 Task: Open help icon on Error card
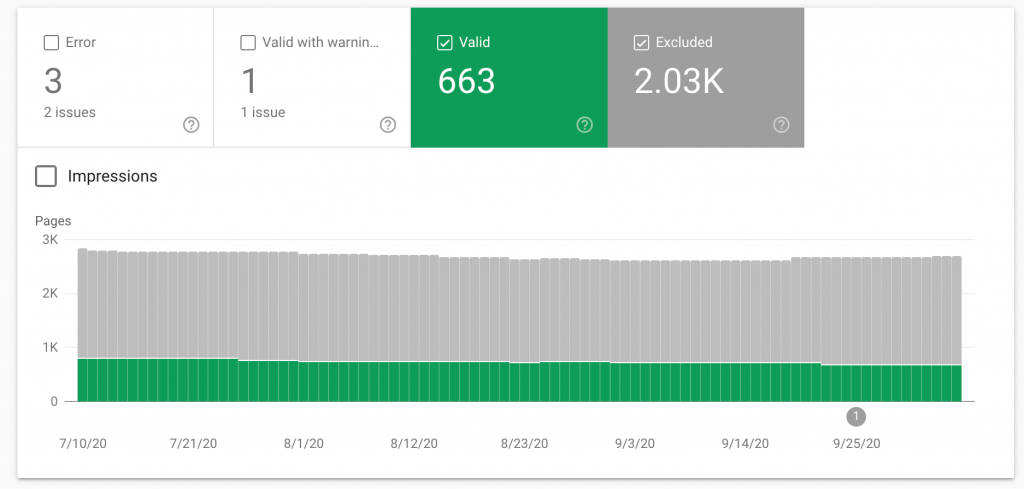pyautogui.click(x=191, y=125)
